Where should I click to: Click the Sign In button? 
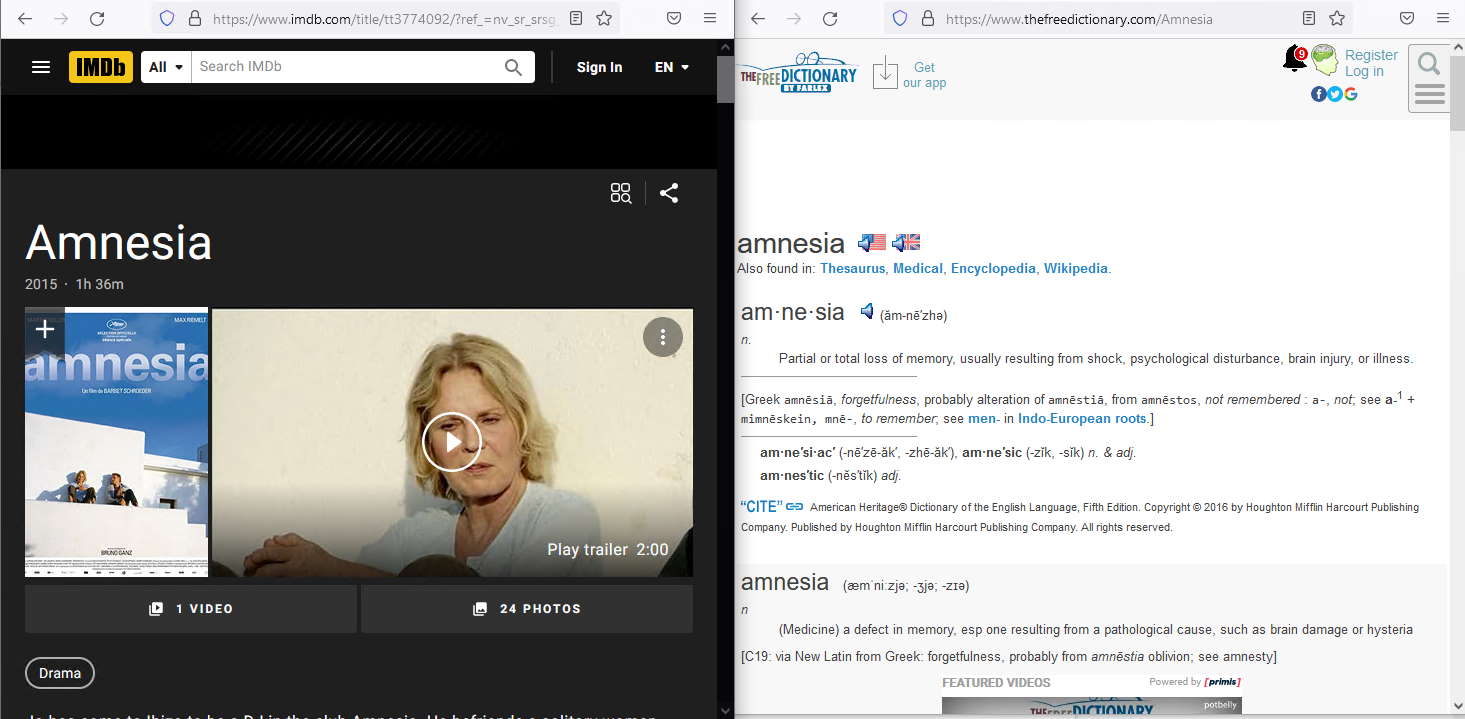pyautogui.click(x=599, y=67)
